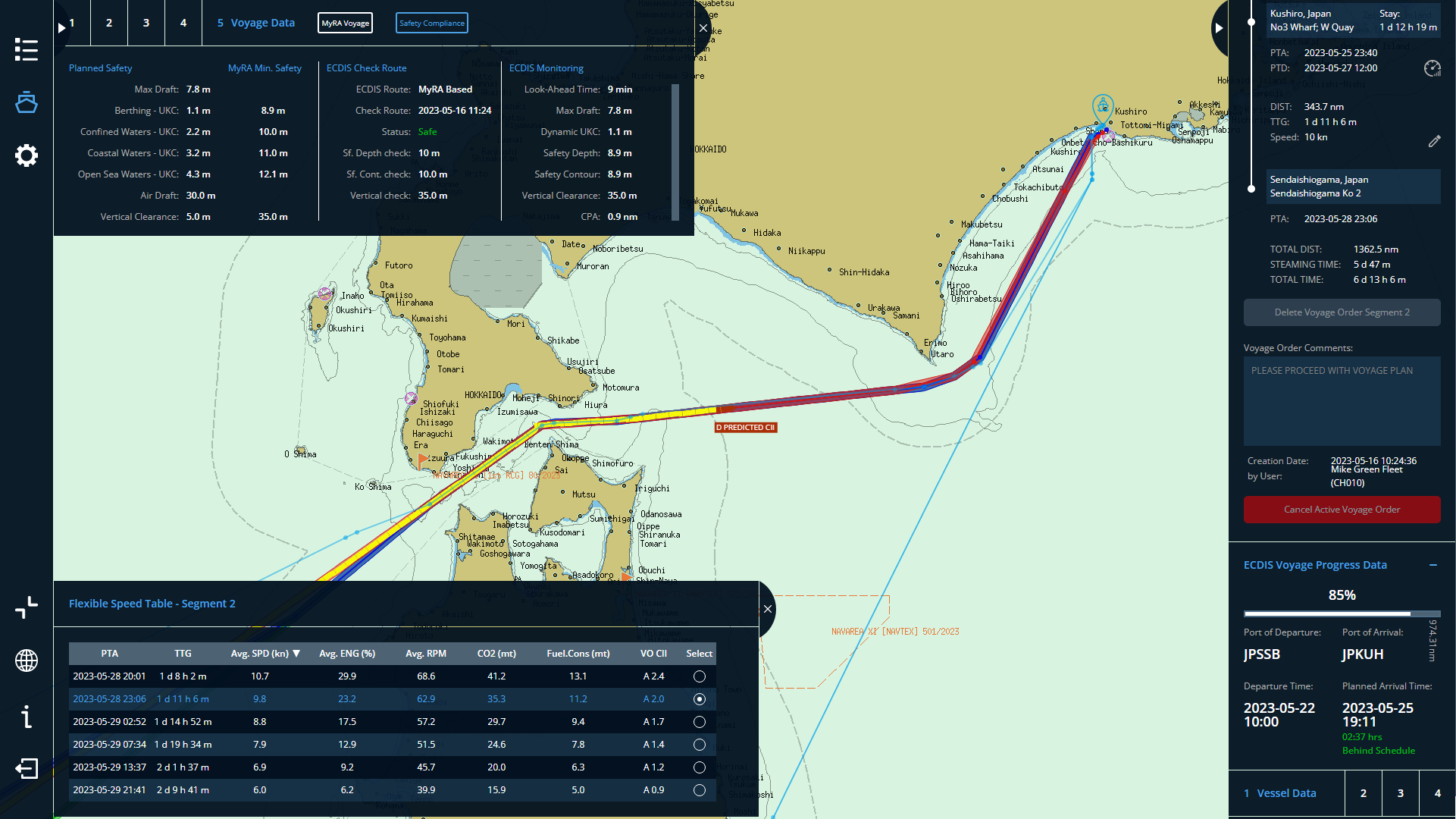Click the pencil edit icon near Speed
Viewport: 1456px width, 819px height.
pyautogui.click(x=1434, y=141)
